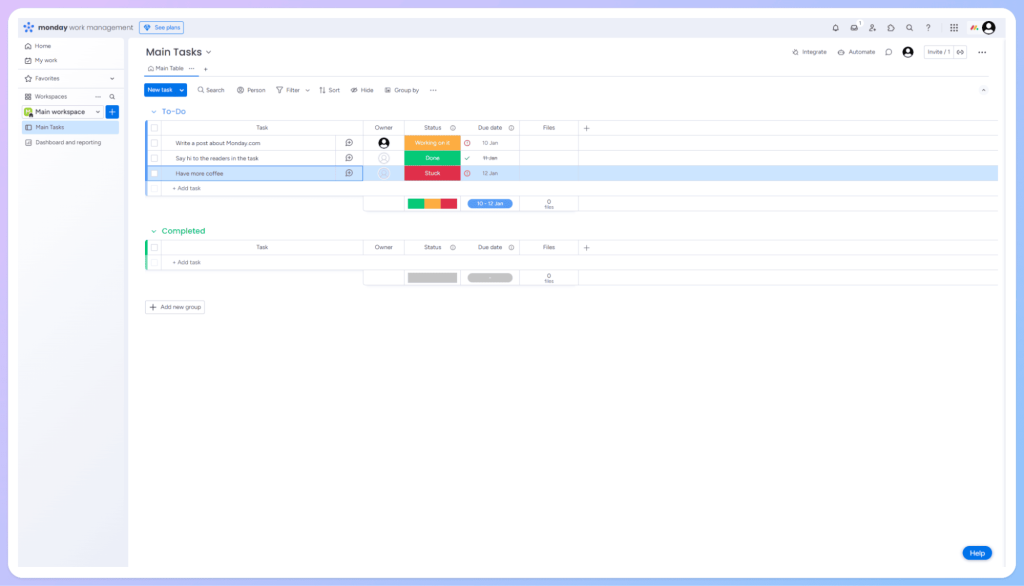Open Main Table tab three-dot options

[x=191, y=69]
